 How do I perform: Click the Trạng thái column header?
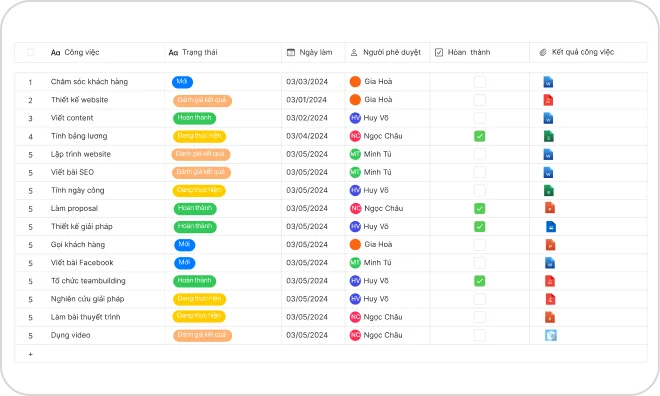pyautogui.click(x=223, y=53)
